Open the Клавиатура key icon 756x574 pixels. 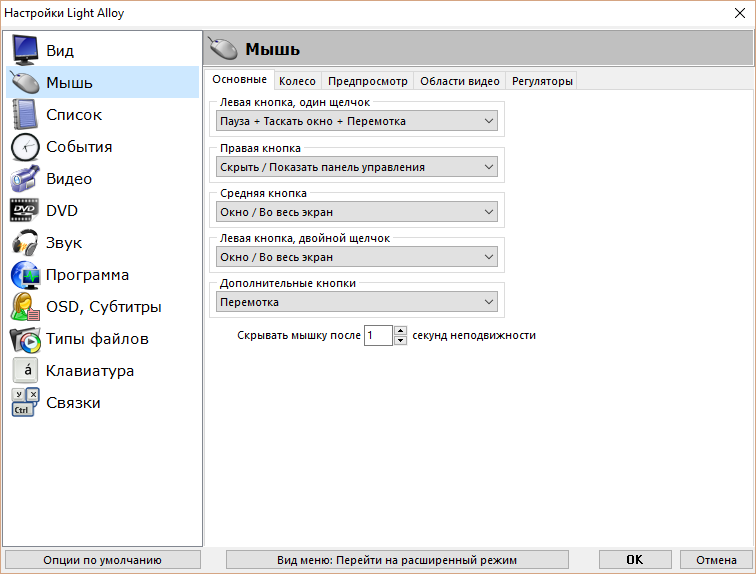(25, 371)
